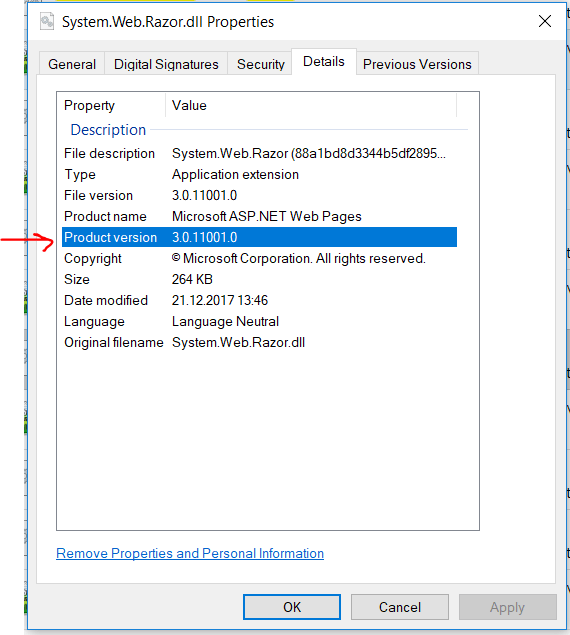Switch to the General tab

pos(72,64)
